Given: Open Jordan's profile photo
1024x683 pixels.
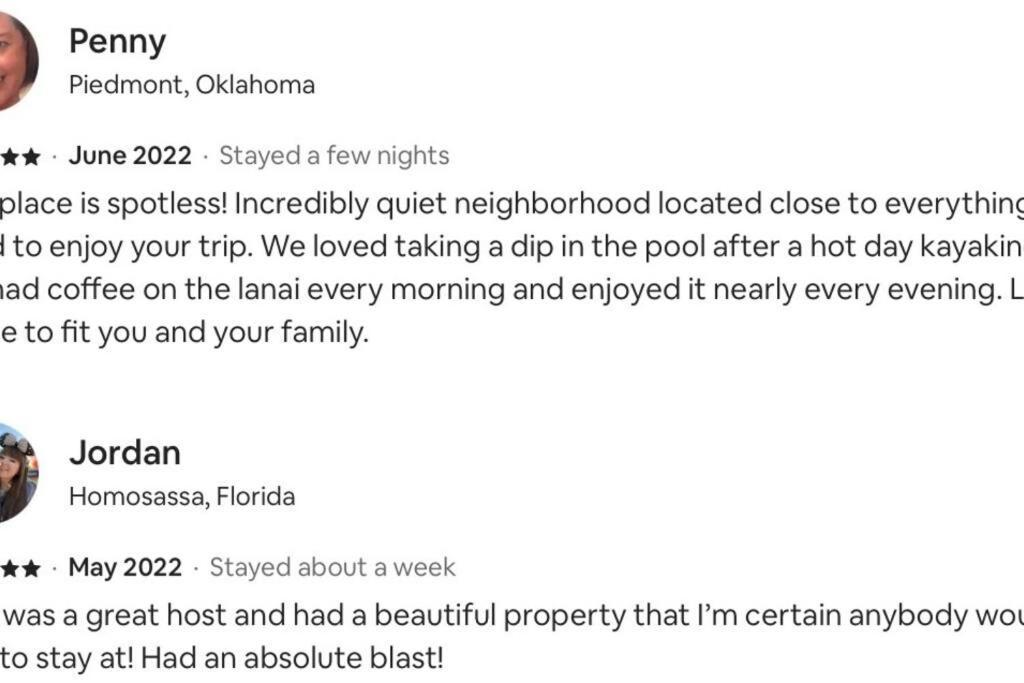Looking at the screenshot, I should point(18,473).
